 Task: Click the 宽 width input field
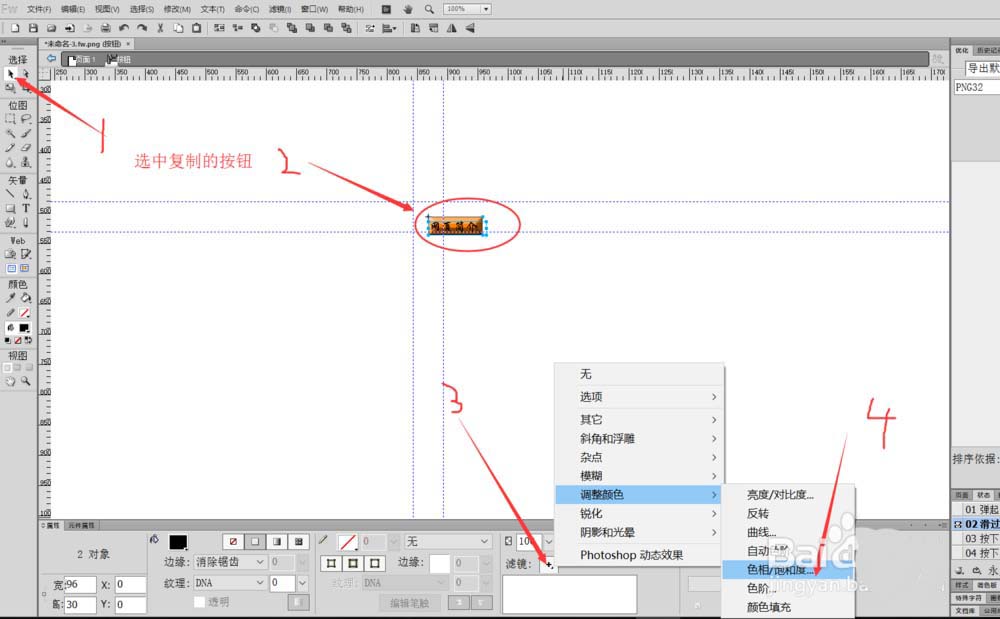click(x=80, y=584)
